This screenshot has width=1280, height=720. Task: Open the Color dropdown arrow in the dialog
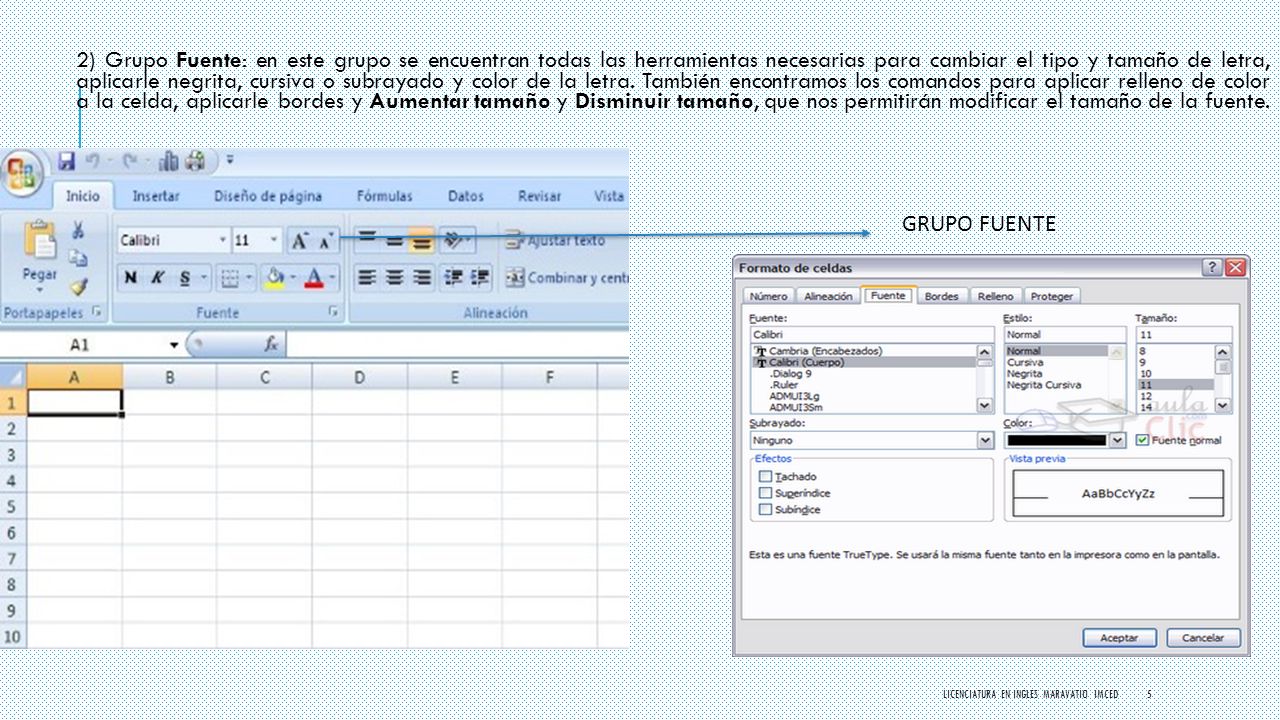[1118, 440]
